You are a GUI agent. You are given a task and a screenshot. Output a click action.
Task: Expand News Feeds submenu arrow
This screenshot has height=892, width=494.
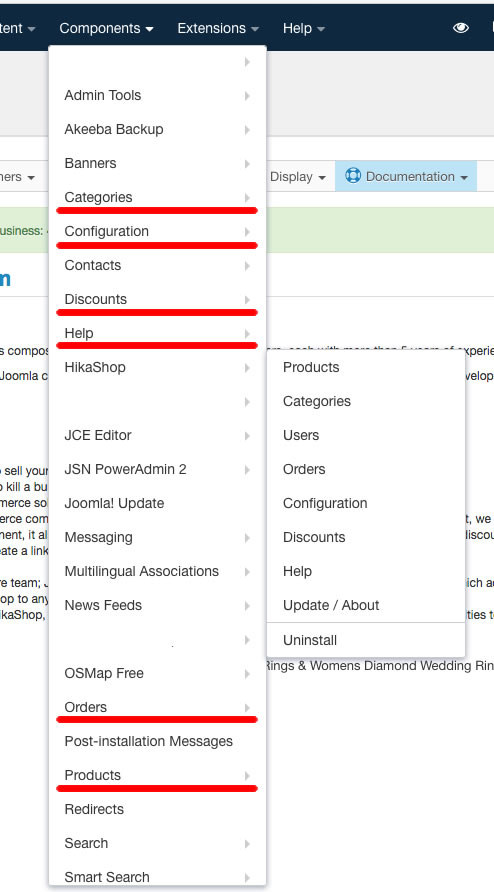pyautogui.click(x=247, y=606)
